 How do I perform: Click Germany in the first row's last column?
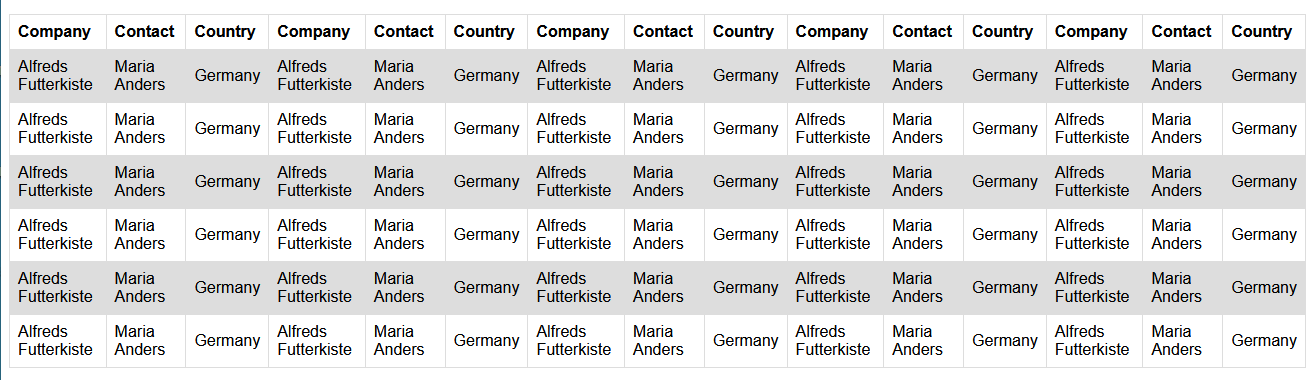pyautogui.click(x=1264, y=75)
